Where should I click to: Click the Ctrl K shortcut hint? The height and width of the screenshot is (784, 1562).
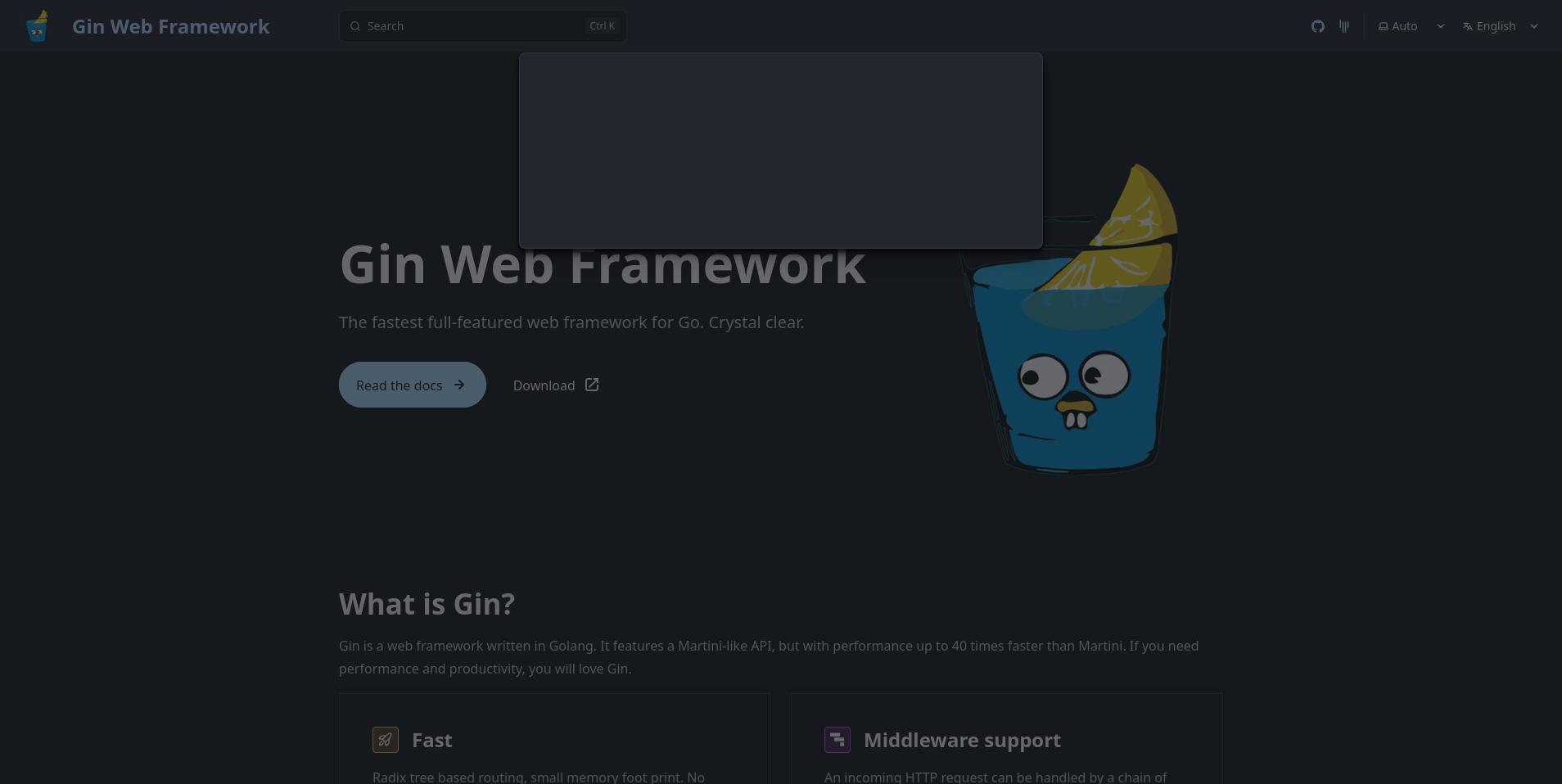click(x=602, y=26)
